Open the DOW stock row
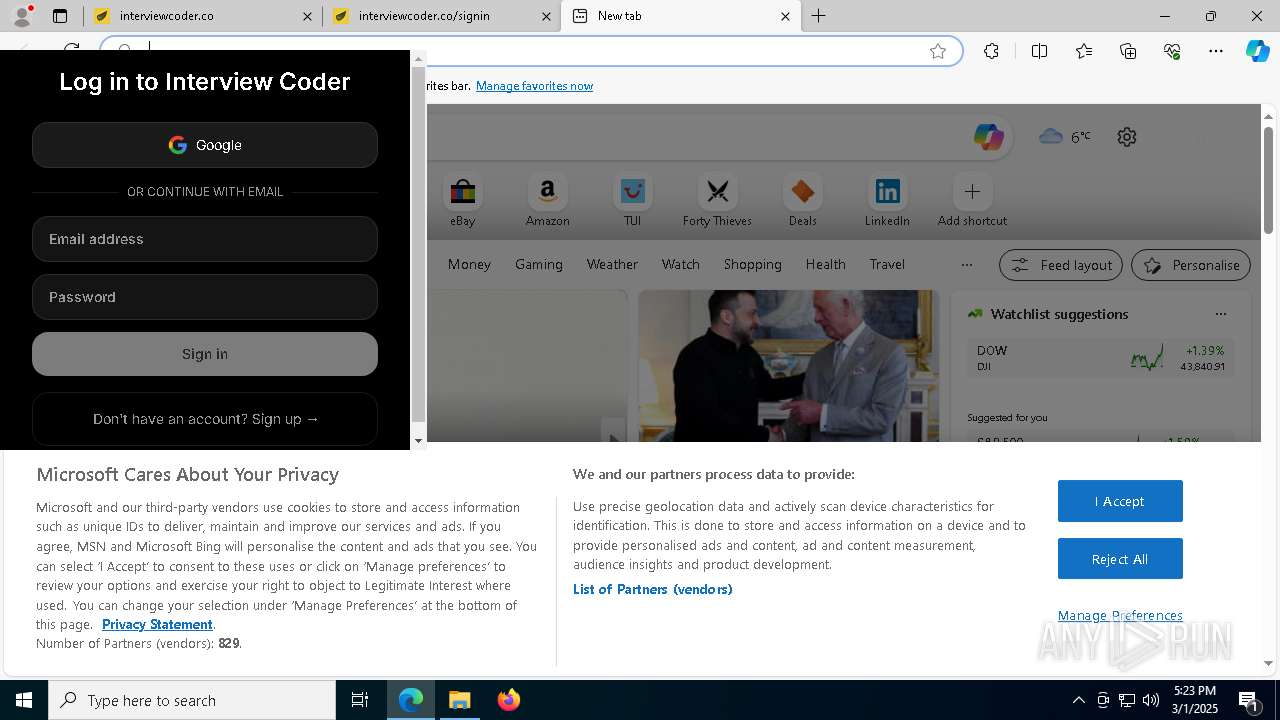 coord(1100,358)
